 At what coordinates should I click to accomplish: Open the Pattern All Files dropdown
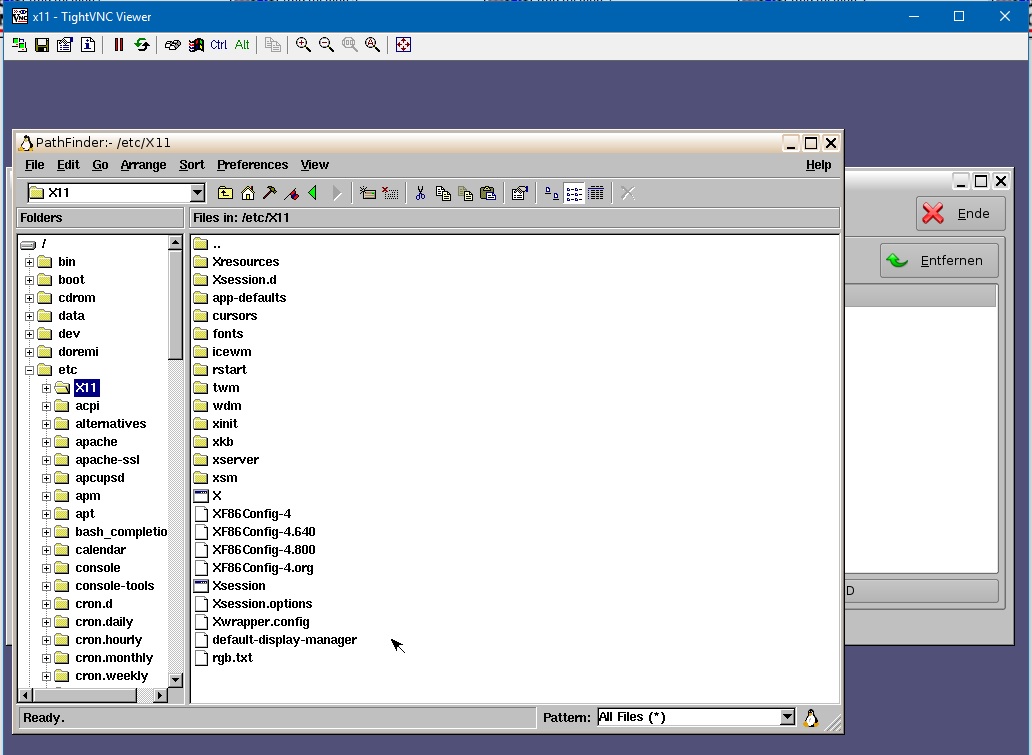(787, 717)
